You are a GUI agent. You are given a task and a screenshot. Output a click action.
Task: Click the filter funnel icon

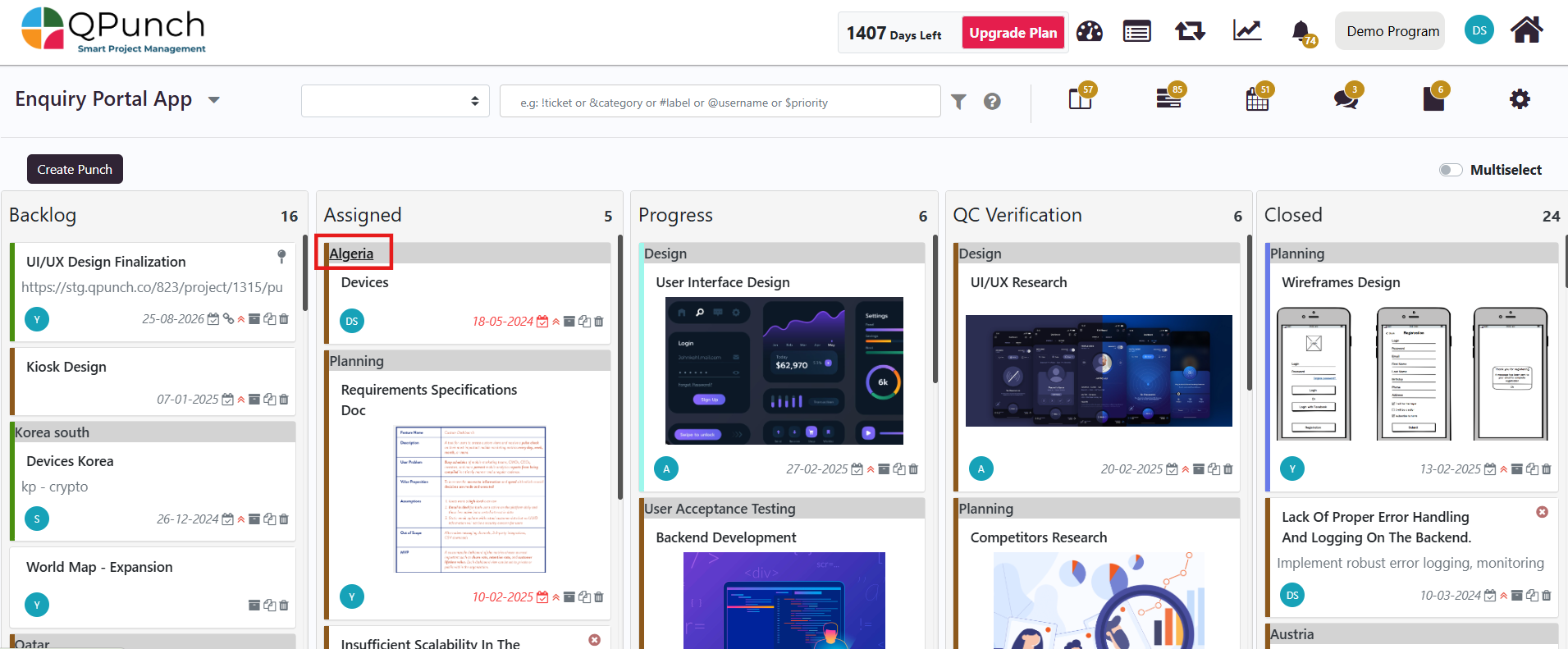click(x=958, y=102)
